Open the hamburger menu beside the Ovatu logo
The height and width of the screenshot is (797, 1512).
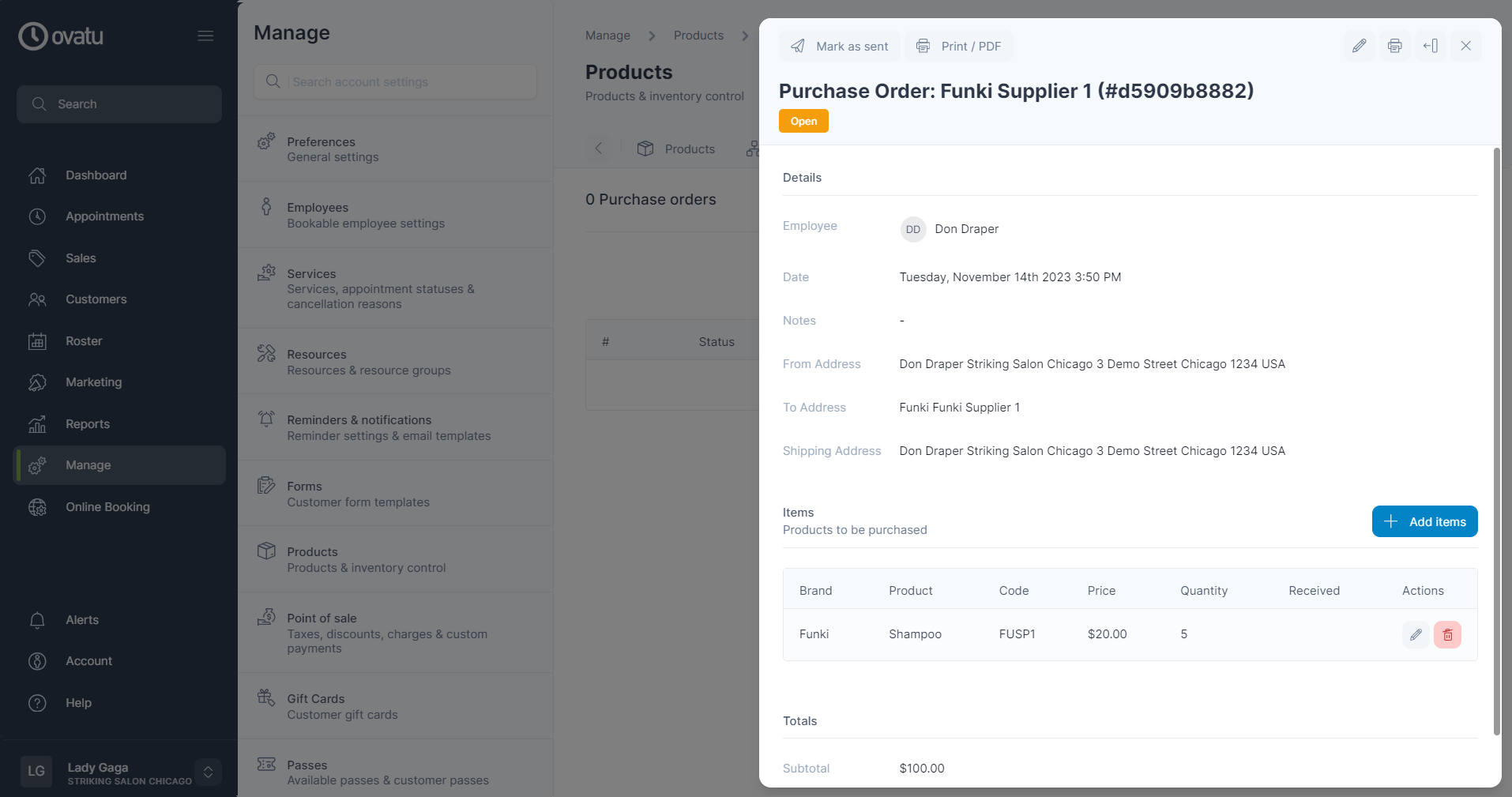coord(205,36)
